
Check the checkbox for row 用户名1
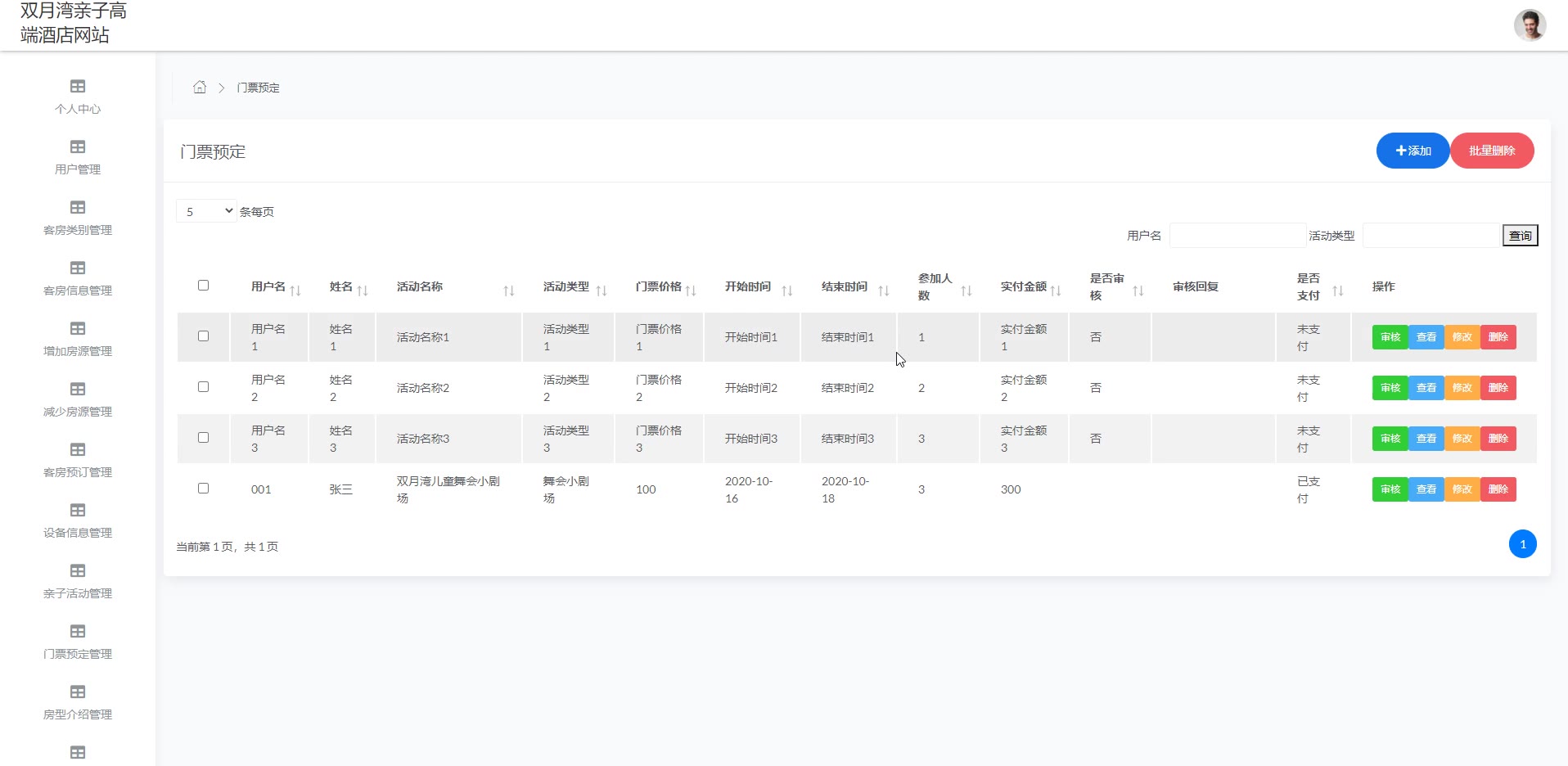point(203,336)
